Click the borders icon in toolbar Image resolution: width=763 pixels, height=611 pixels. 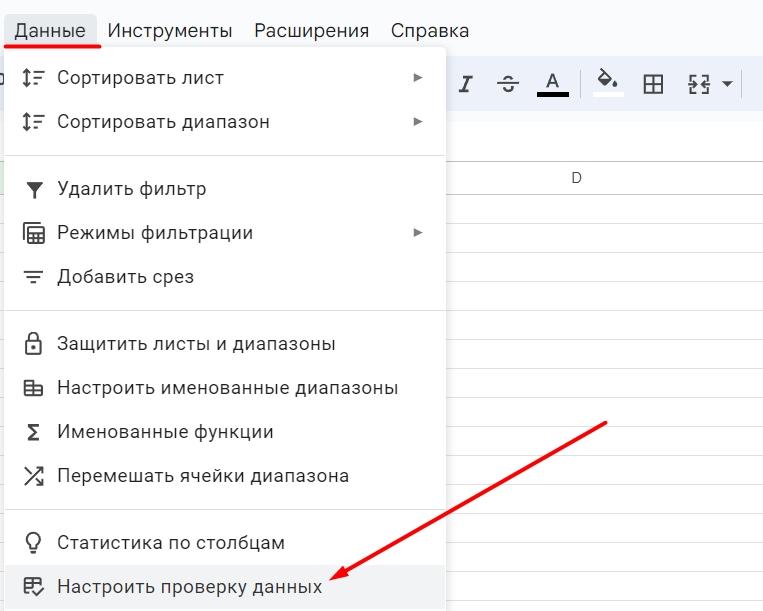[x=653, y=85]
